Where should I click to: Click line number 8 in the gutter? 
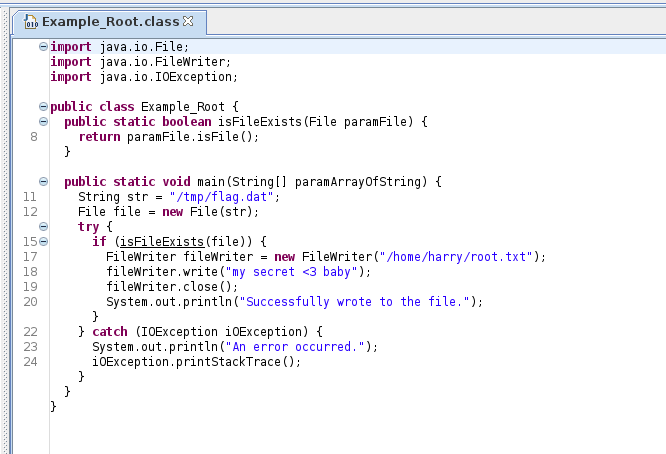pyautogui.click(x=34, y=137)
